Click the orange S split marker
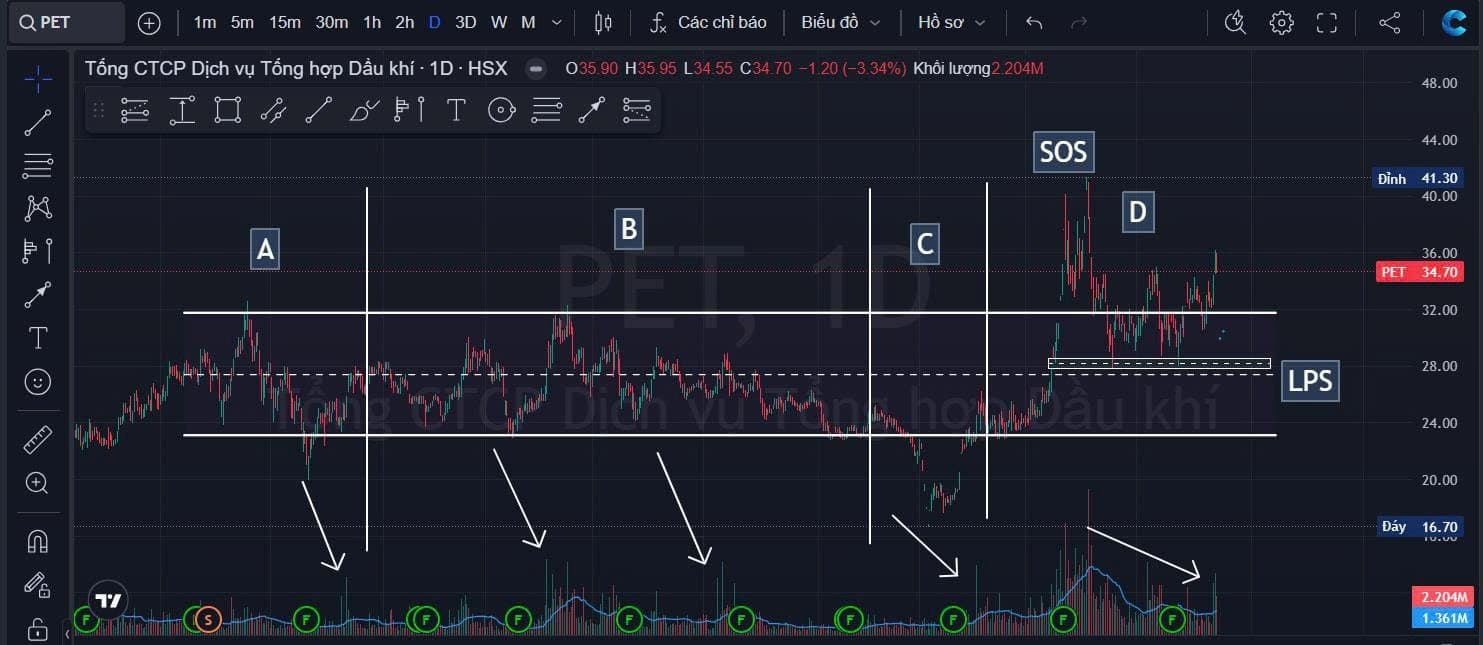This screenshot has height=645, width=1483. point(207,619)
